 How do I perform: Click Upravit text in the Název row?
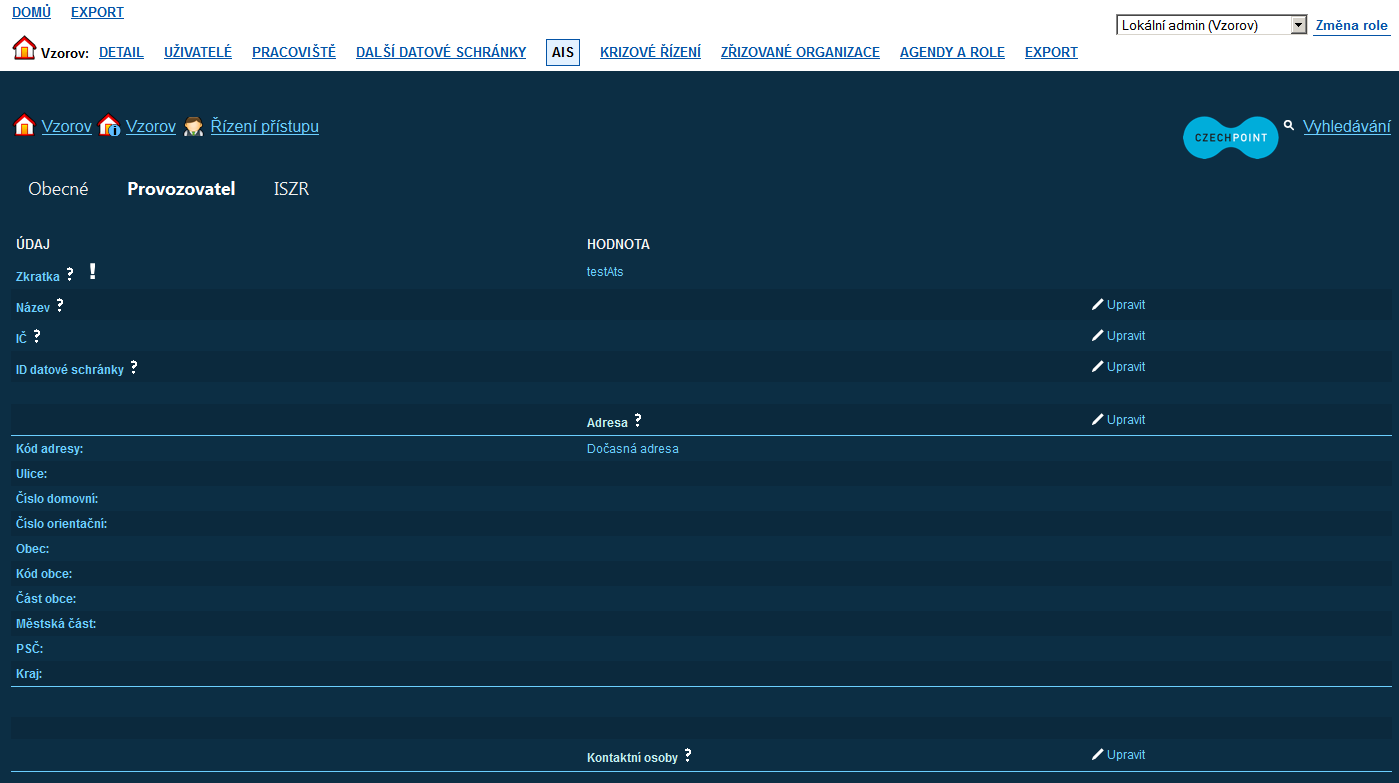(1126, 305)
